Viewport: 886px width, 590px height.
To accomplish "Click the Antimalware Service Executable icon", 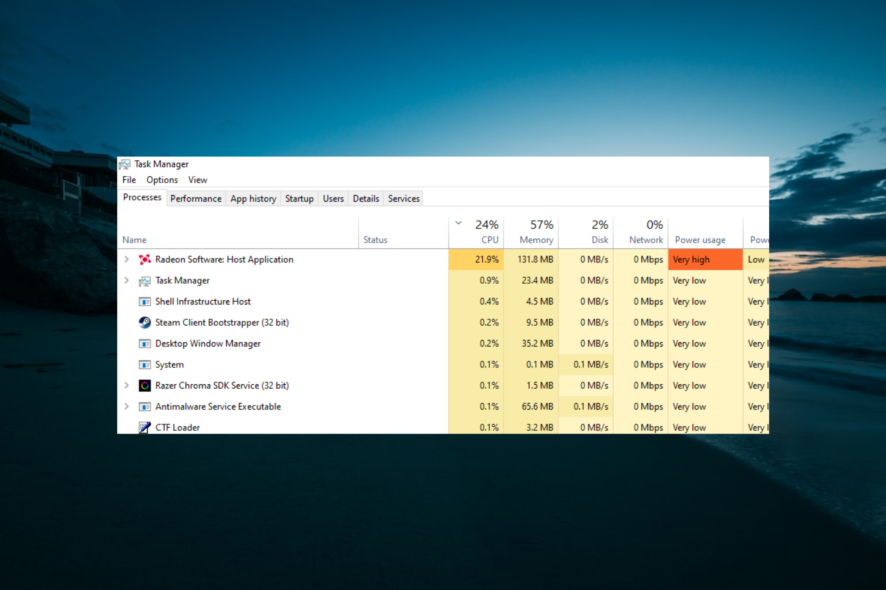I will coord(145,407).
